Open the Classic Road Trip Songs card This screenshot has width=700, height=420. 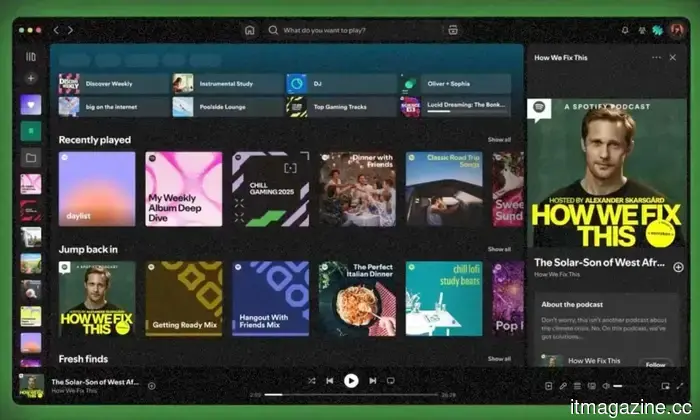(444, 189)
